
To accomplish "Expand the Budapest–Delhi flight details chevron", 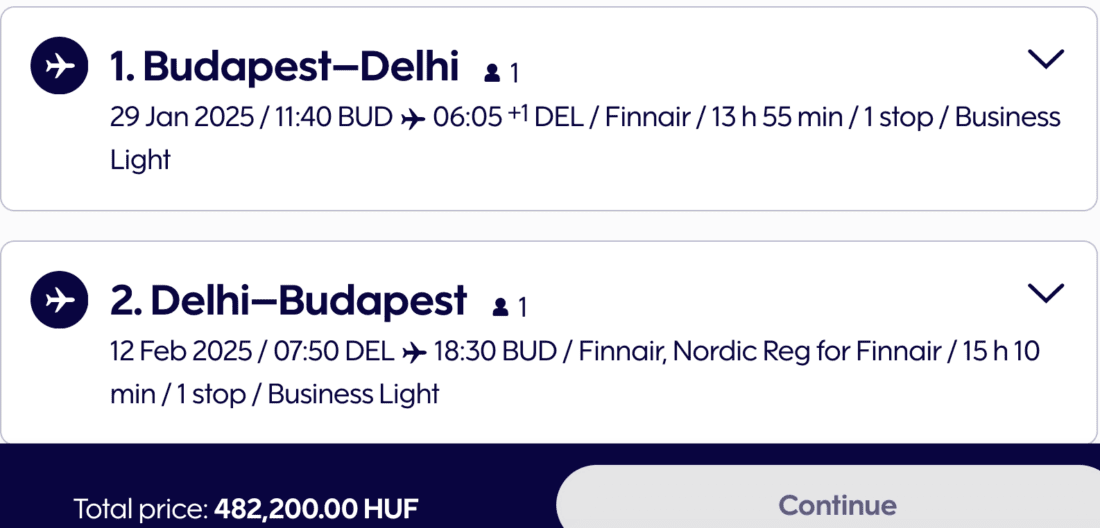I will 1046,60.
